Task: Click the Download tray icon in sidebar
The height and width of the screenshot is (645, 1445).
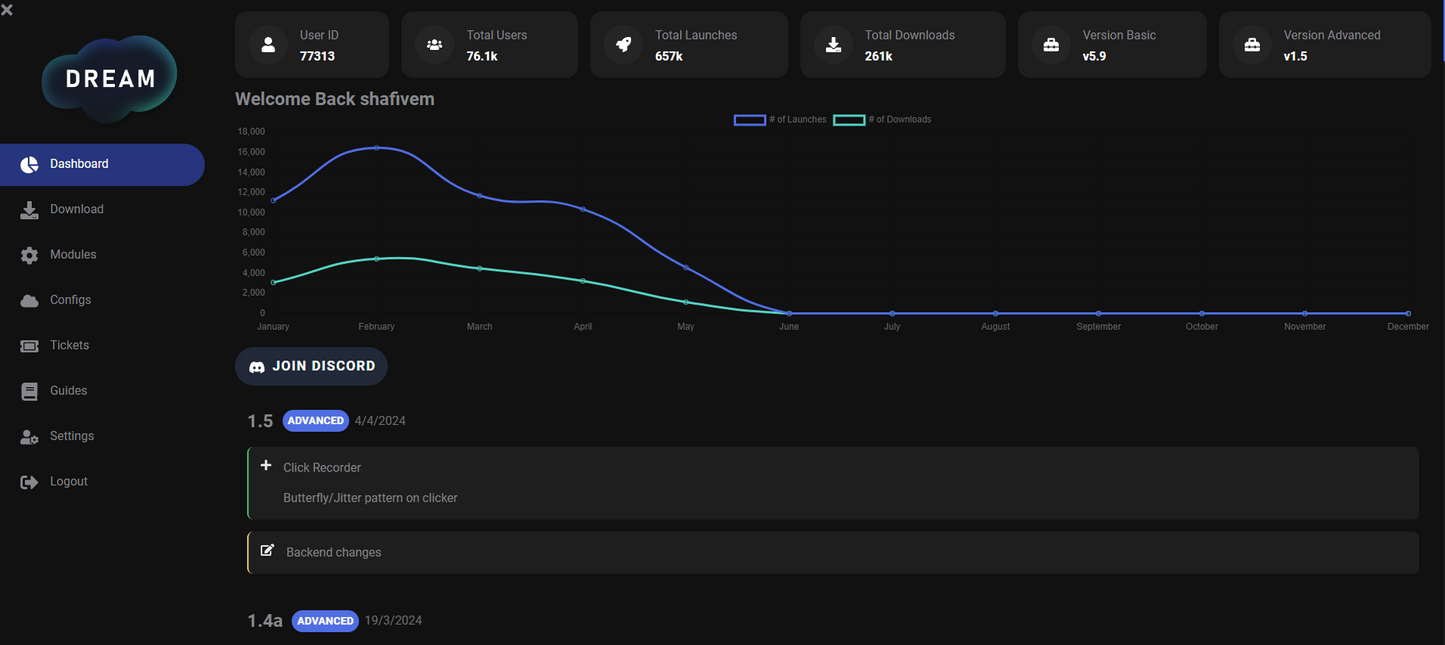Action: point(30,210)
